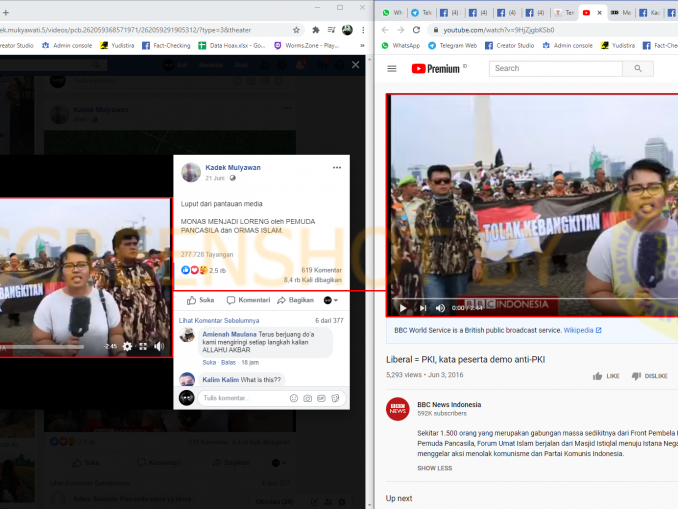Open the Extensions puzzle icon in the left browser
This screenshot has height=509, width=678.
[x=316, y=30]
